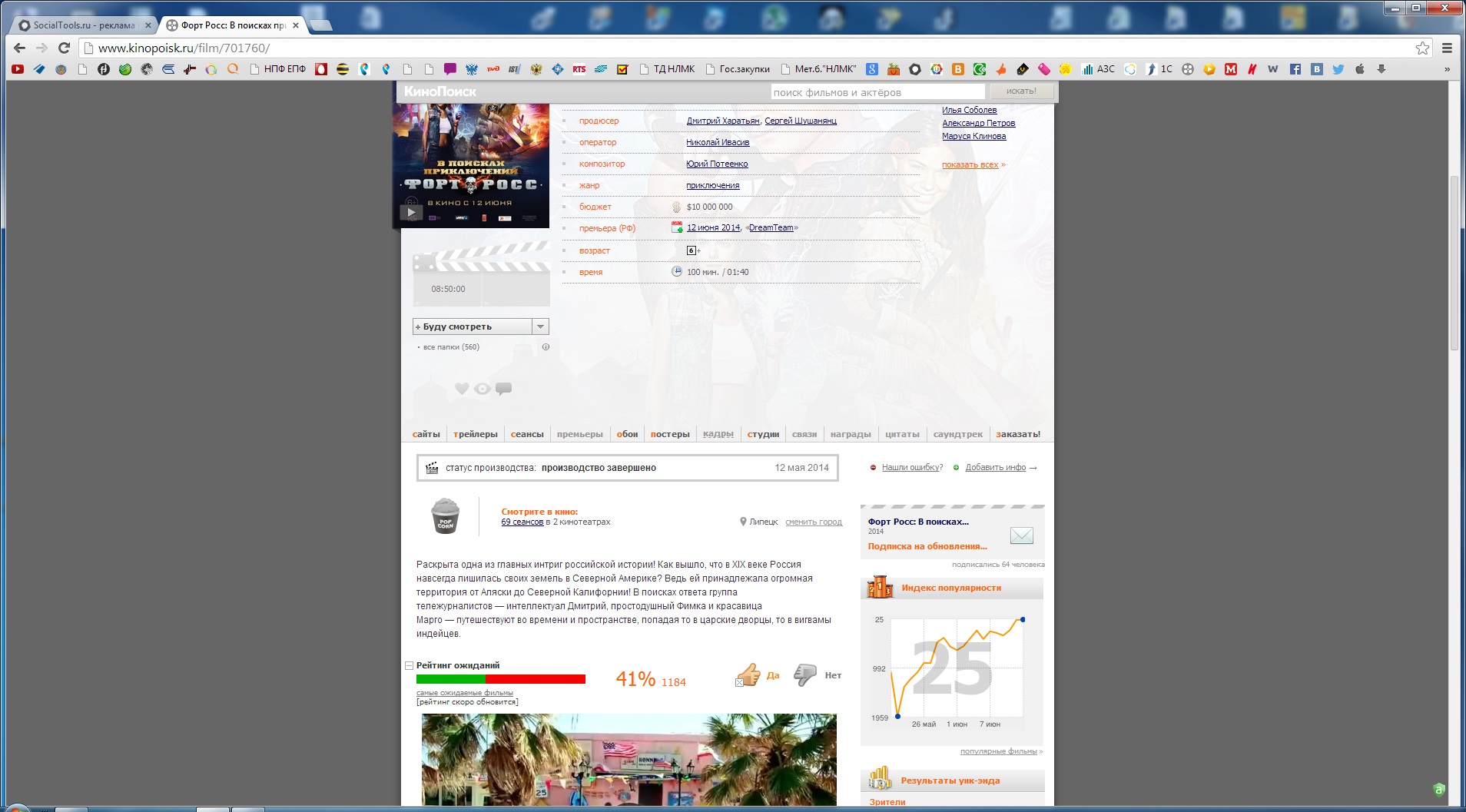This screenshot has height=812, width=1466.
Task: Open the Дмитрий Харатьян producer link
Action: click(x=723, y=121)
